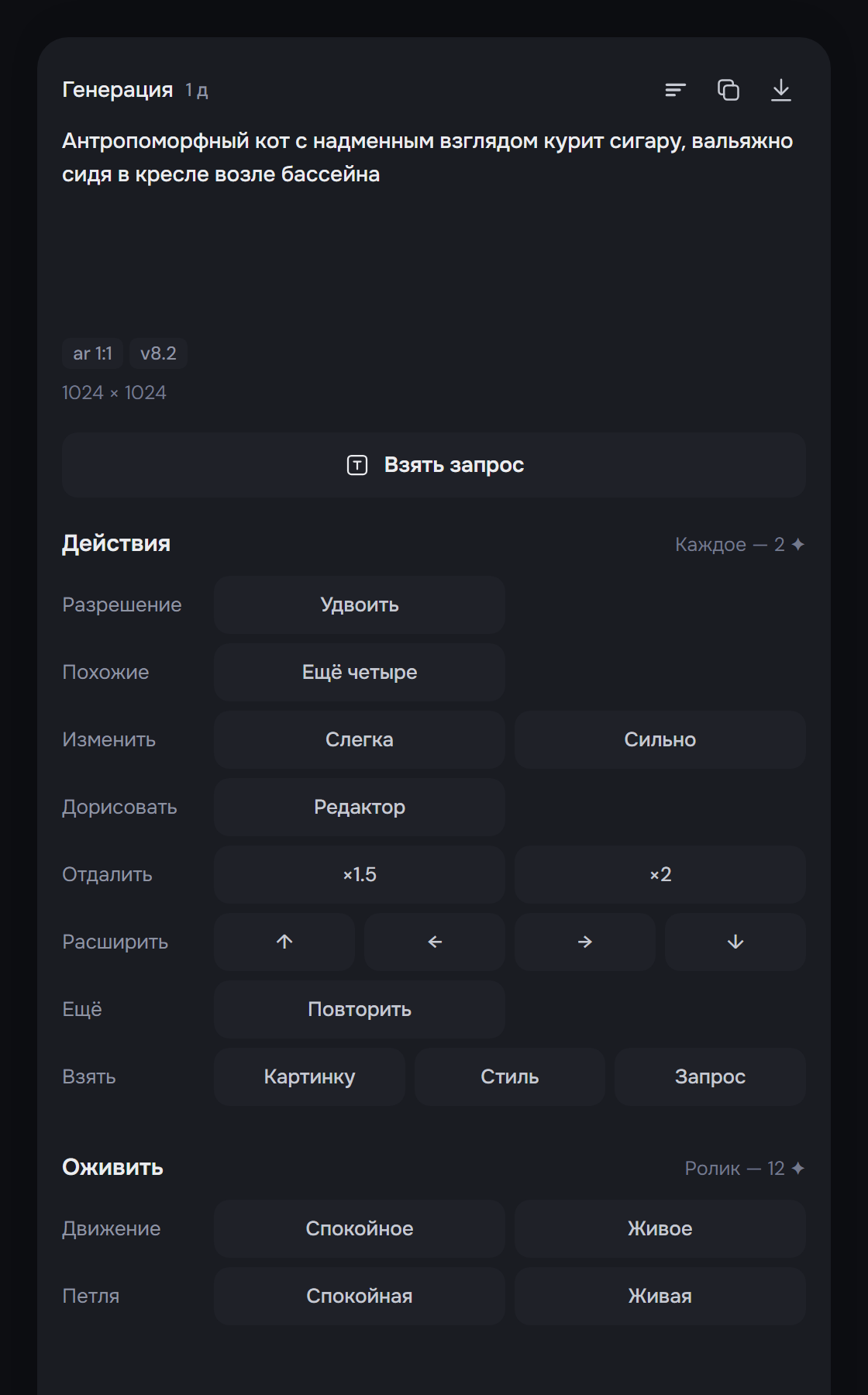The width and height of the screenshot is (868, 1395).
Task: Expand image upward with the up arrow
Action: 284,942
